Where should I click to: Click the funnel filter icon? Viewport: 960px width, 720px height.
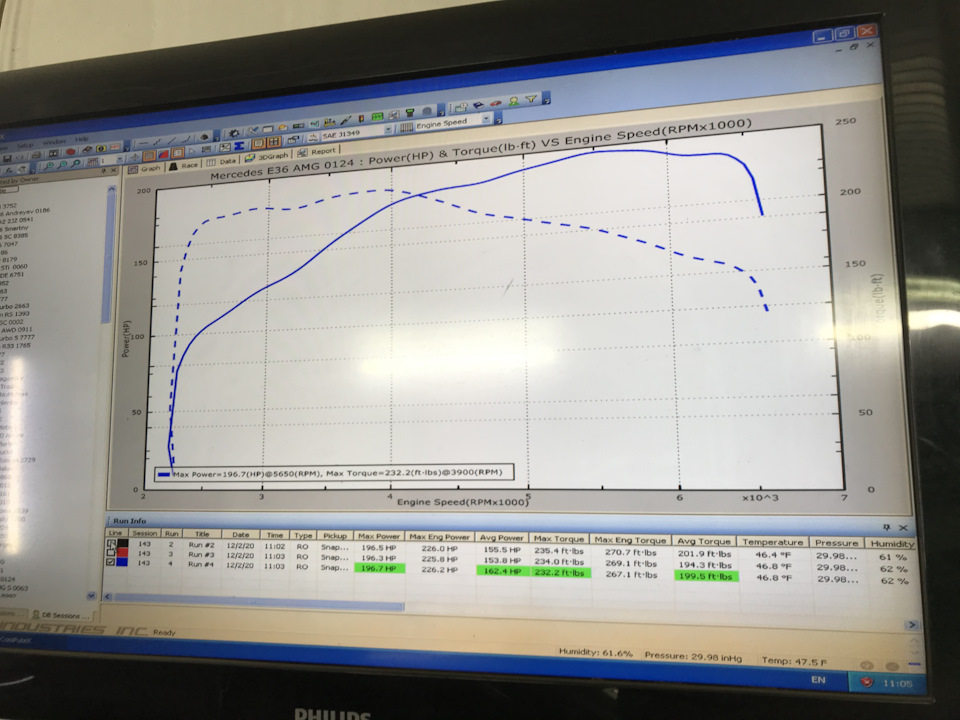pos(530,99)
